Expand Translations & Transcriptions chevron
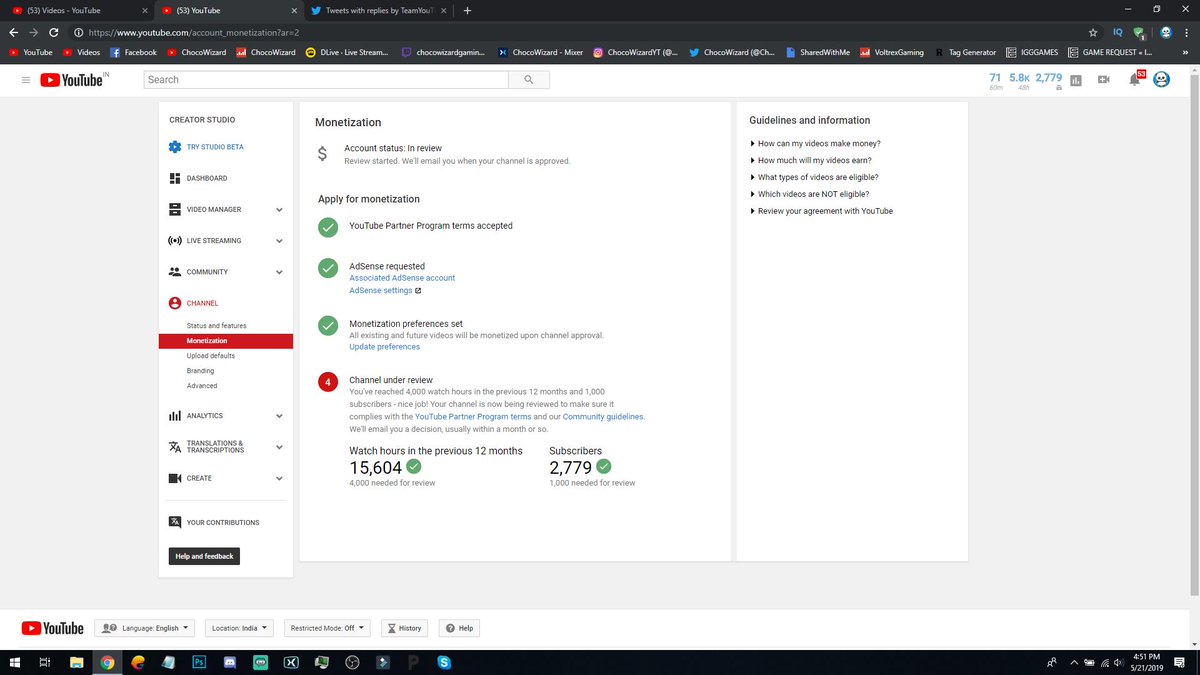Image resolution: width=1200 pixels, height=675 pixels. 279,447
